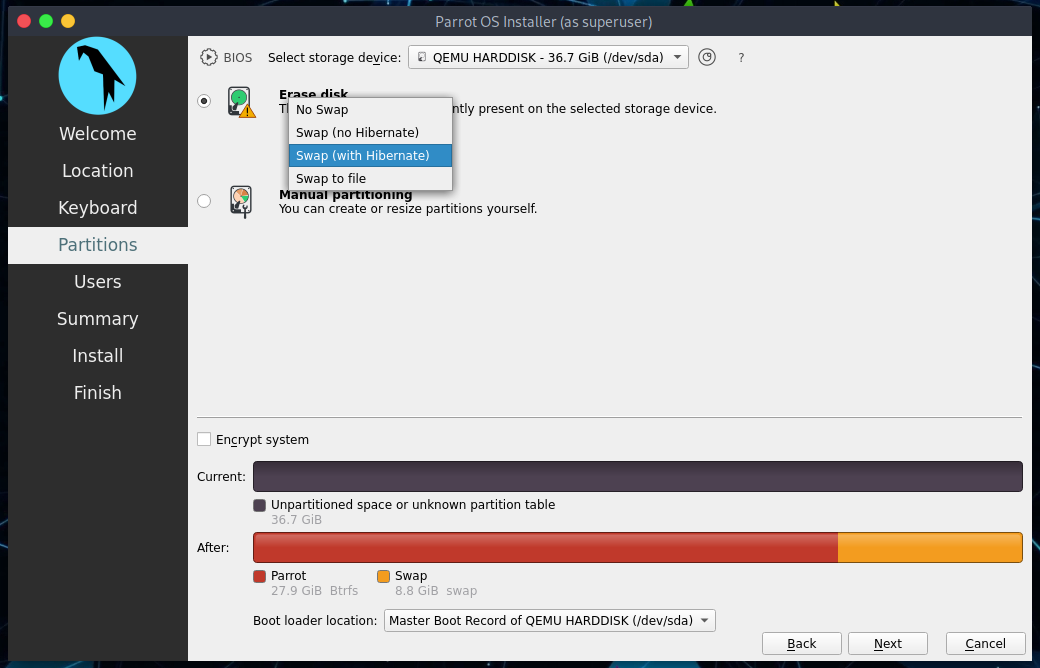Click the Manual partitioning disk wrench icon
1040x668 pixels.
(241, 202)
